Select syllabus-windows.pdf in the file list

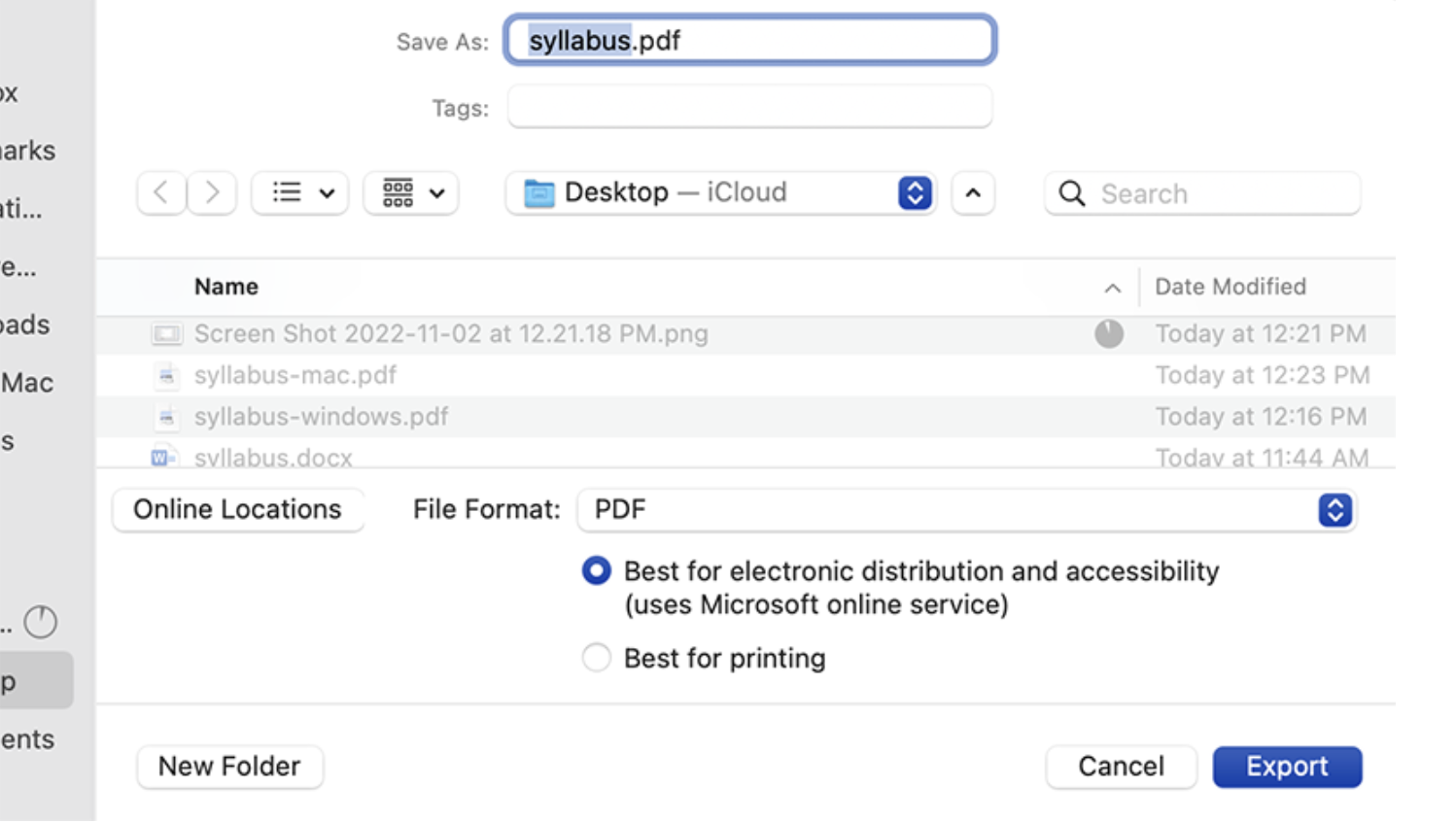[321, 417]
